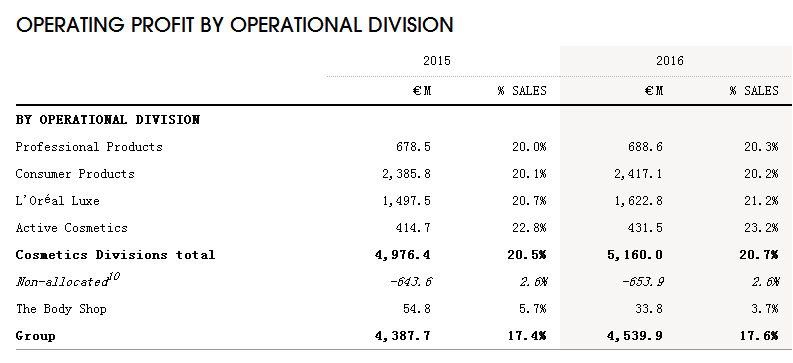The image size is (793, 363).
Task: Click the BY OPERATIONAL DIVISION section heading
Action: coord(108,120)
